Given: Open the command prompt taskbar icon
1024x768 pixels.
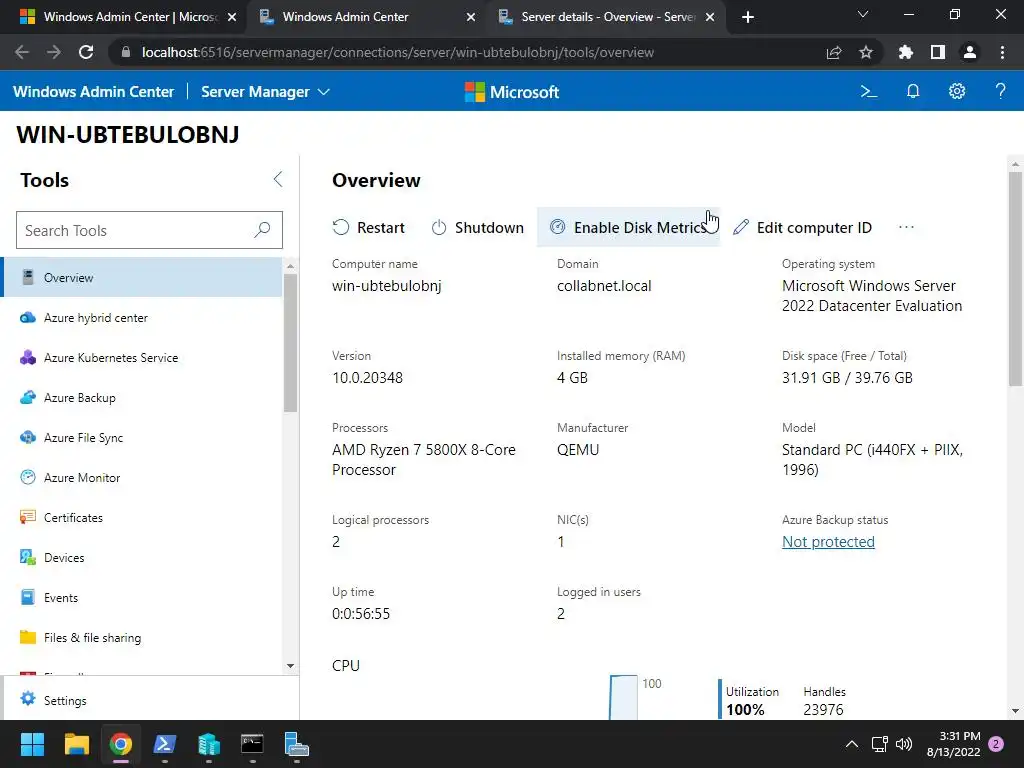Looking at the screenshot, I should [252, 744].
